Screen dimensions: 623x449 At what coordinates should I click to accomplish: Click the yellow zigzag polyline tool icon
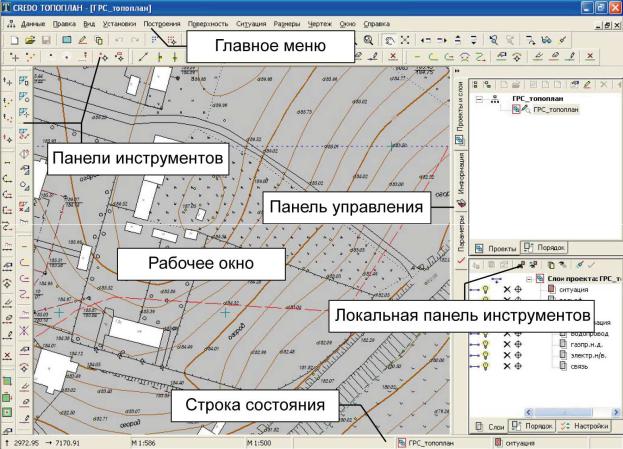pyautogui.click(x=480, y=57)
